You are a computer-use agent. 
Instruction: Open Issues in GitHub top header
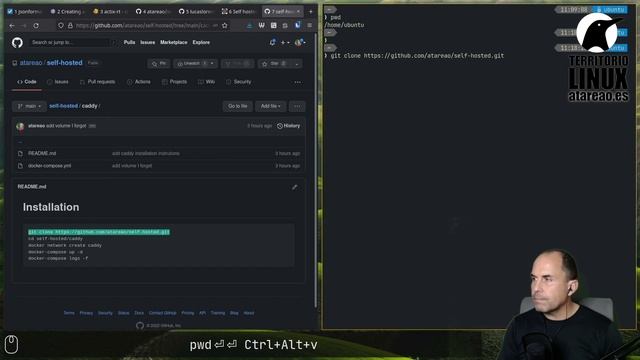tap(147, 42)
